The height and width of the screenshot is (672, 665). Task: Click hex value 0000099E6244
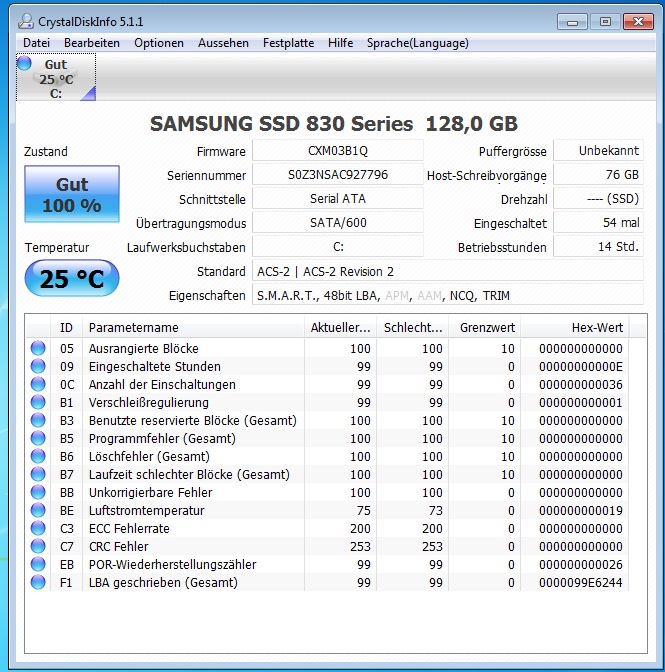[581, 582]
